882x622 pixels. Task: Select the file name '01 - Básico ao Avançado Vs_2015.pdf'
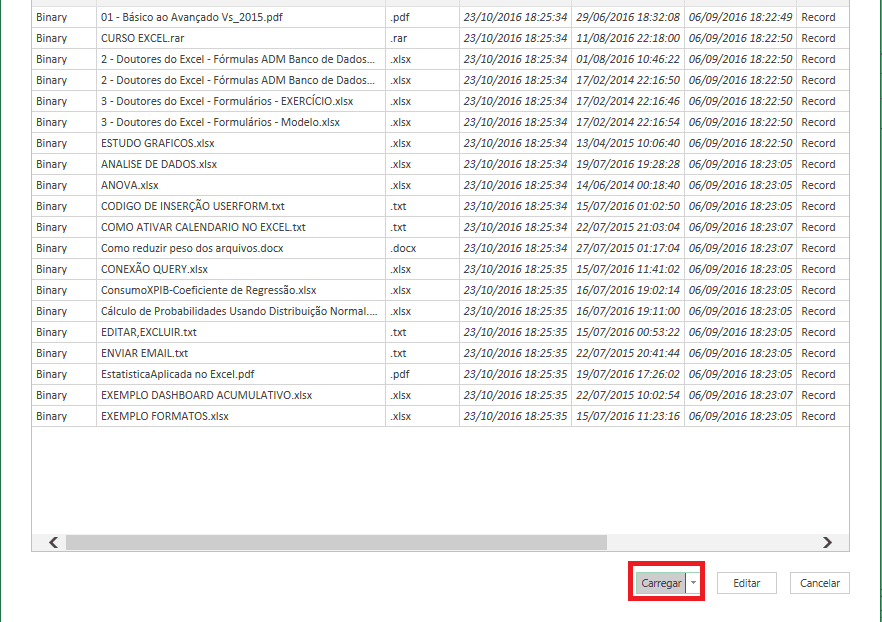[x=192, y=17]
